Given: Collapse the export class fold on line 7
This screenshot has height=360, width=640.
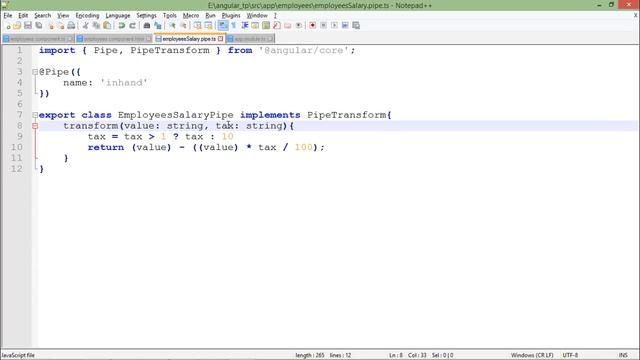Looking at the screenshot, I should point(35,115).
